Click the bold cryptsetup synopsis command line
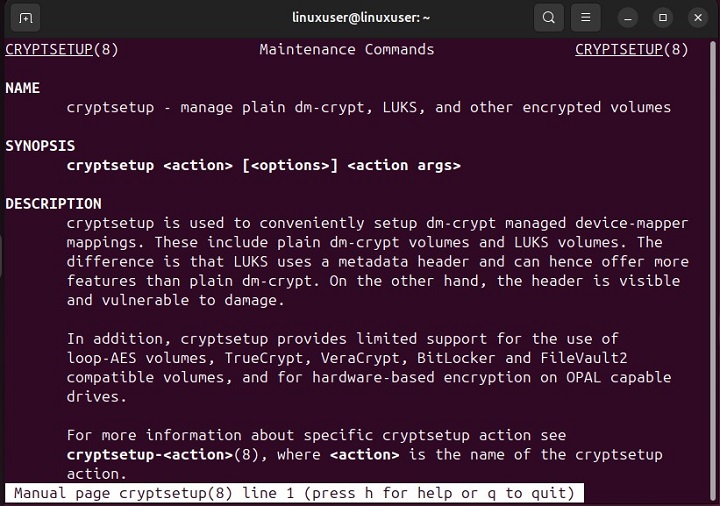 (264, 165)
